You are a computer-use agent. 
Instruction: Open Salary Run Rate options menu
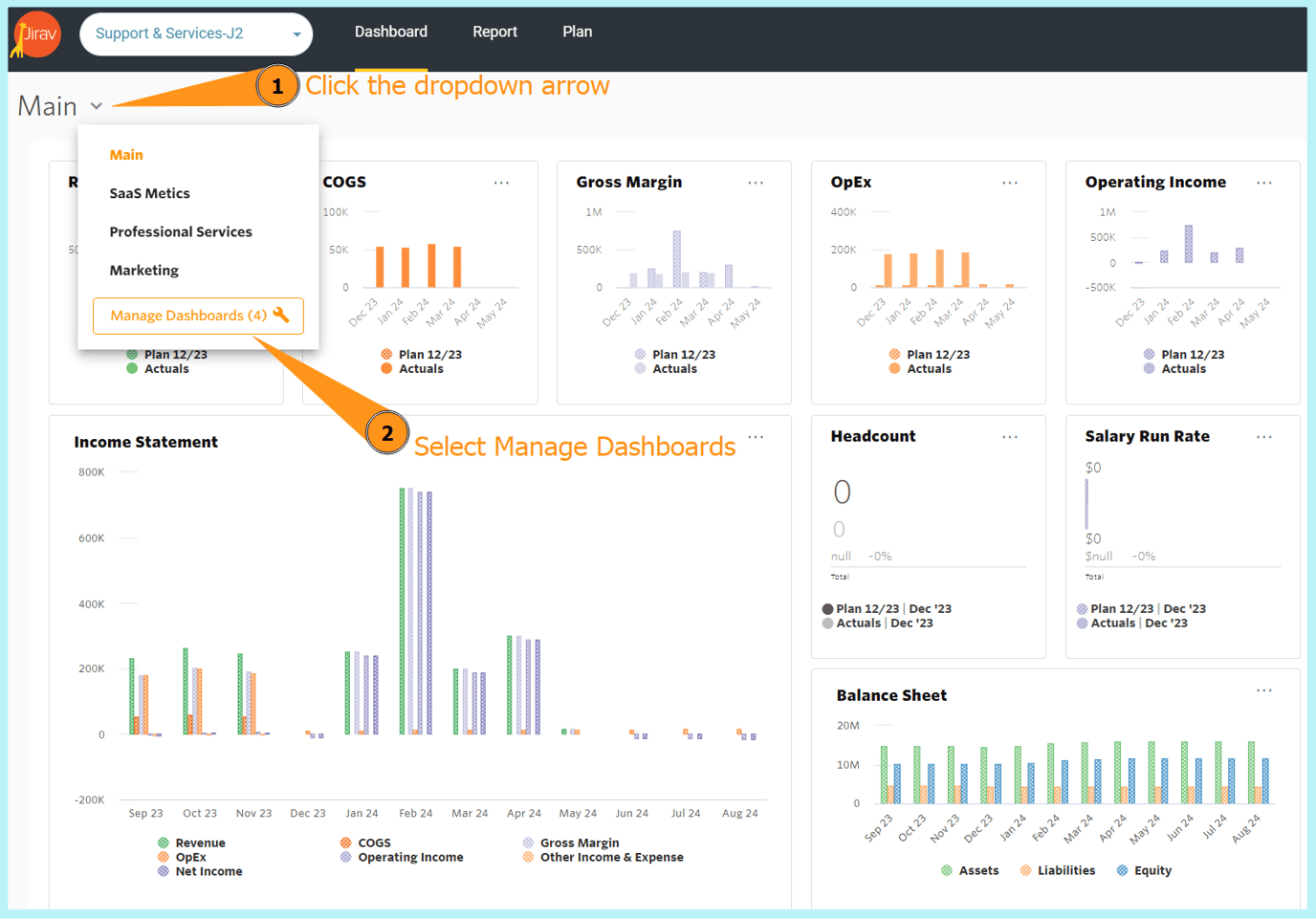coord(1264,437)
